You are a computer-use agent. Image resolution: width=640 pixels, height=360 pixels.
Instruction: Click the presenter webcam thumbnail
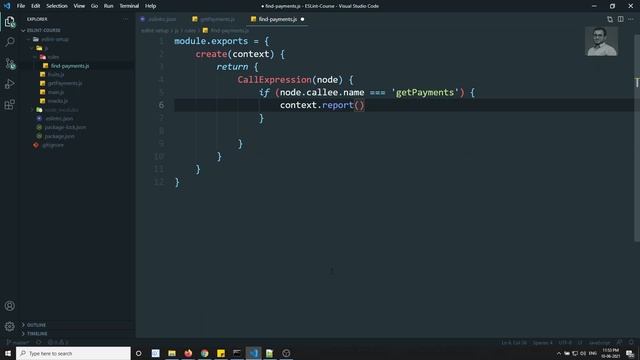pyautogui.click(x=601, y=41)
